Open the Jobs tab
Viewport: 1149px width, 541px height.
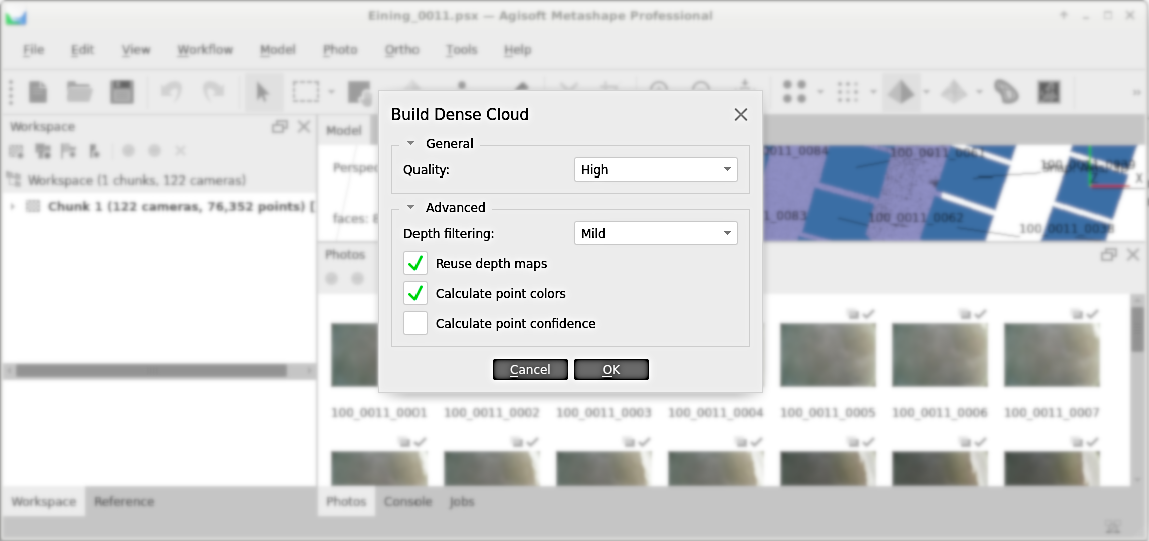pyautogui.click(x=462, y=501)
